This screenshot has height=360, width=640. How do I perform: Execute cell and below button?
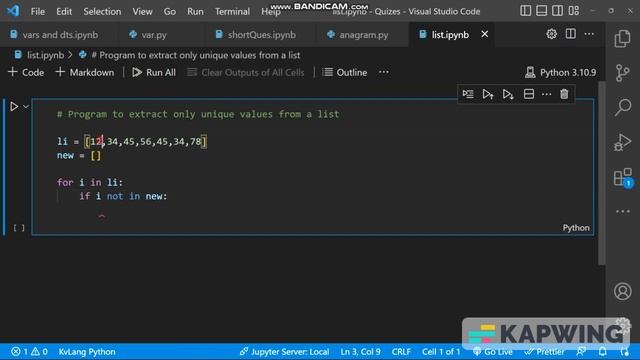click(x=508, y=94)
